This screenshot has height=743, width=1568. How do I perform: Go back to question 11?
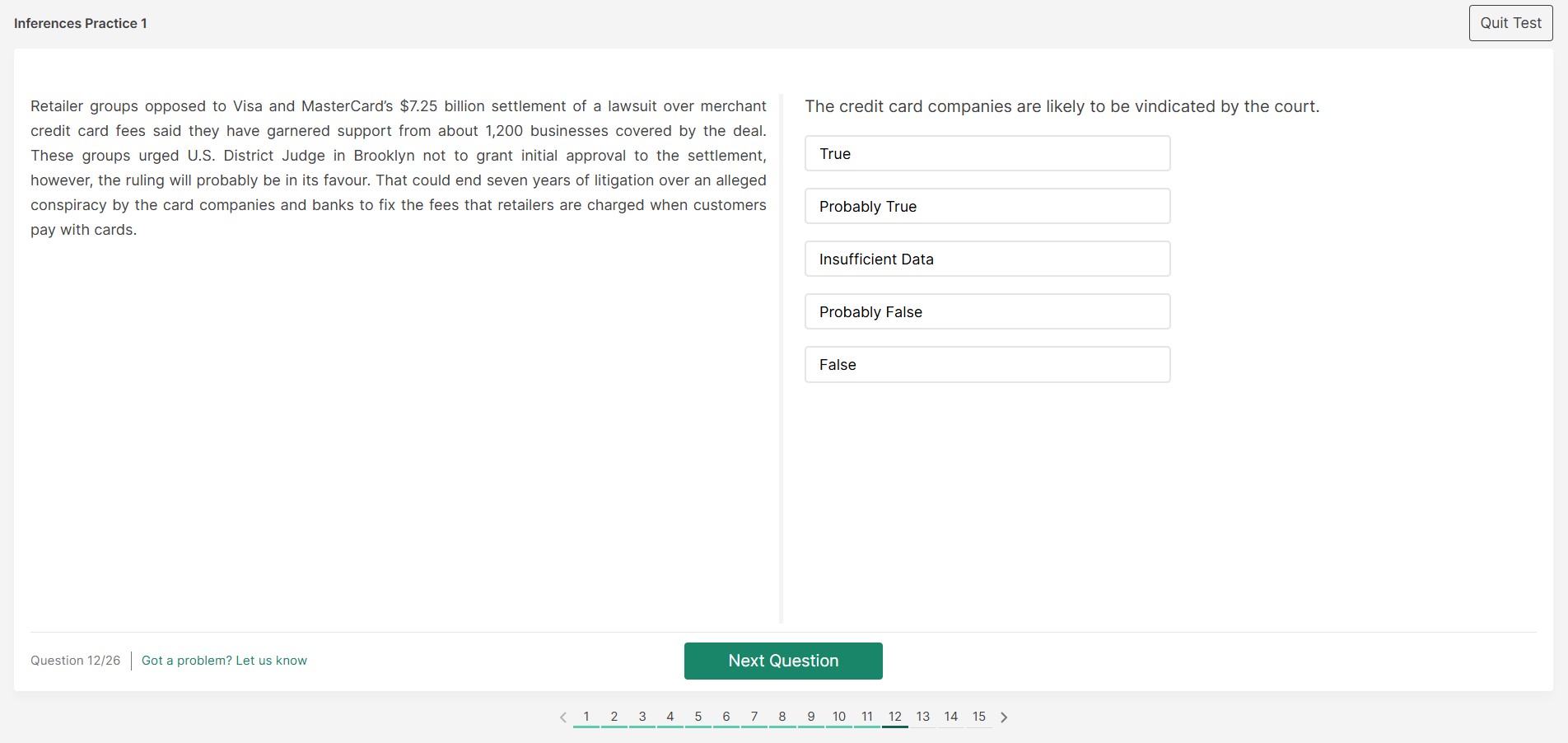click(867, 717)
